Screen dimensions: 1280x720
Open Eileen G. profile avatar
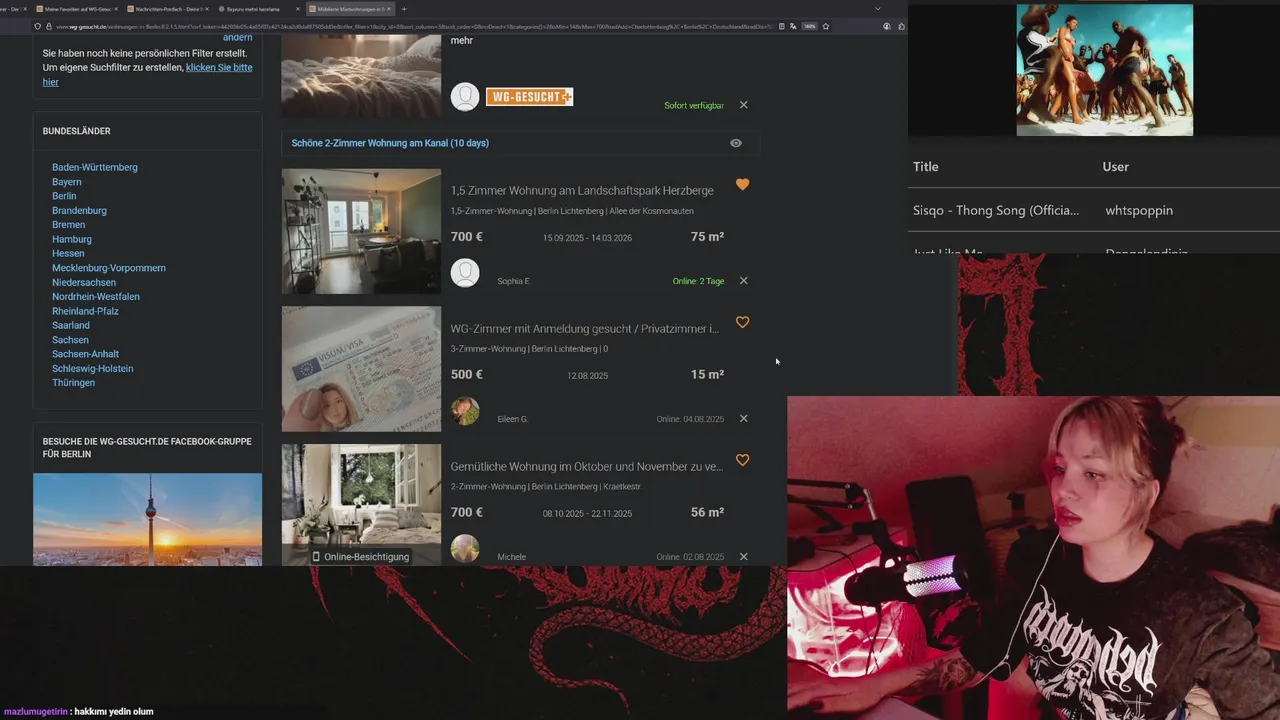465,411
